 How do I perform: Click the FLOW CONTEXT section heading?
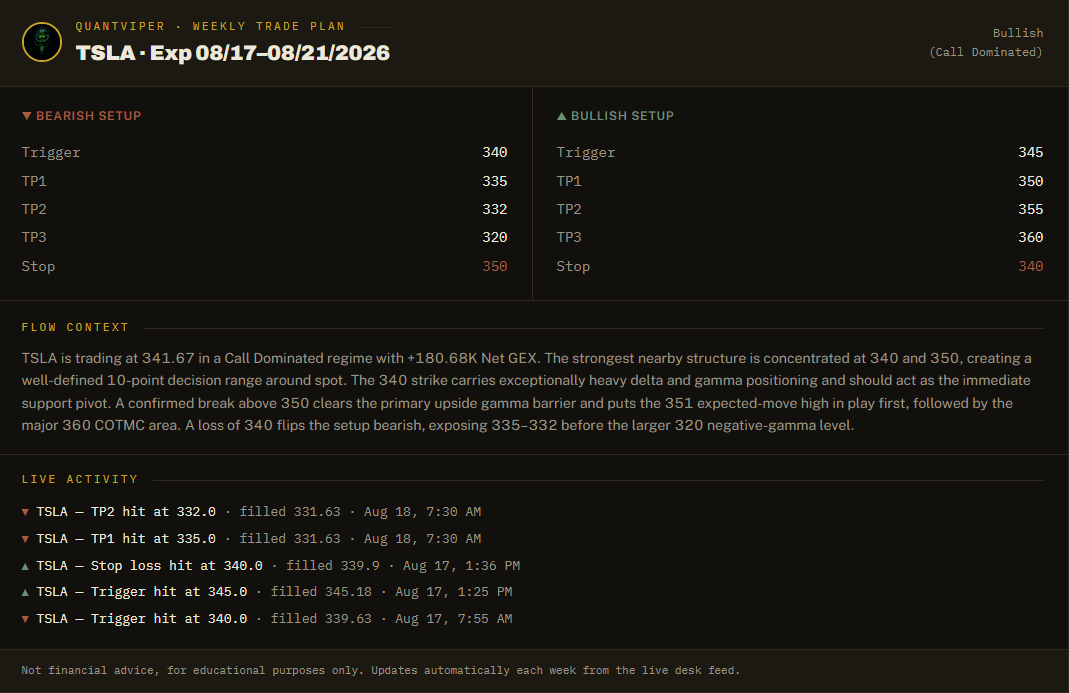click(75, 327)
